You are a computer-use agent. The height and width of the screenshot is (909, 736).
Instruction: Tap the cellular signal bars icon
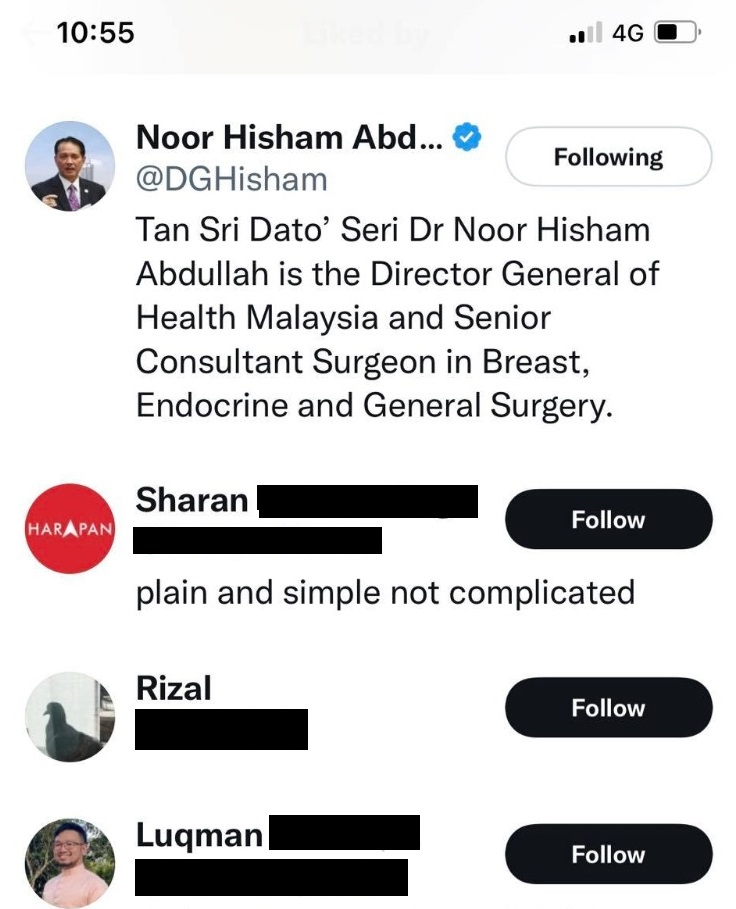[x=586, y=34]
